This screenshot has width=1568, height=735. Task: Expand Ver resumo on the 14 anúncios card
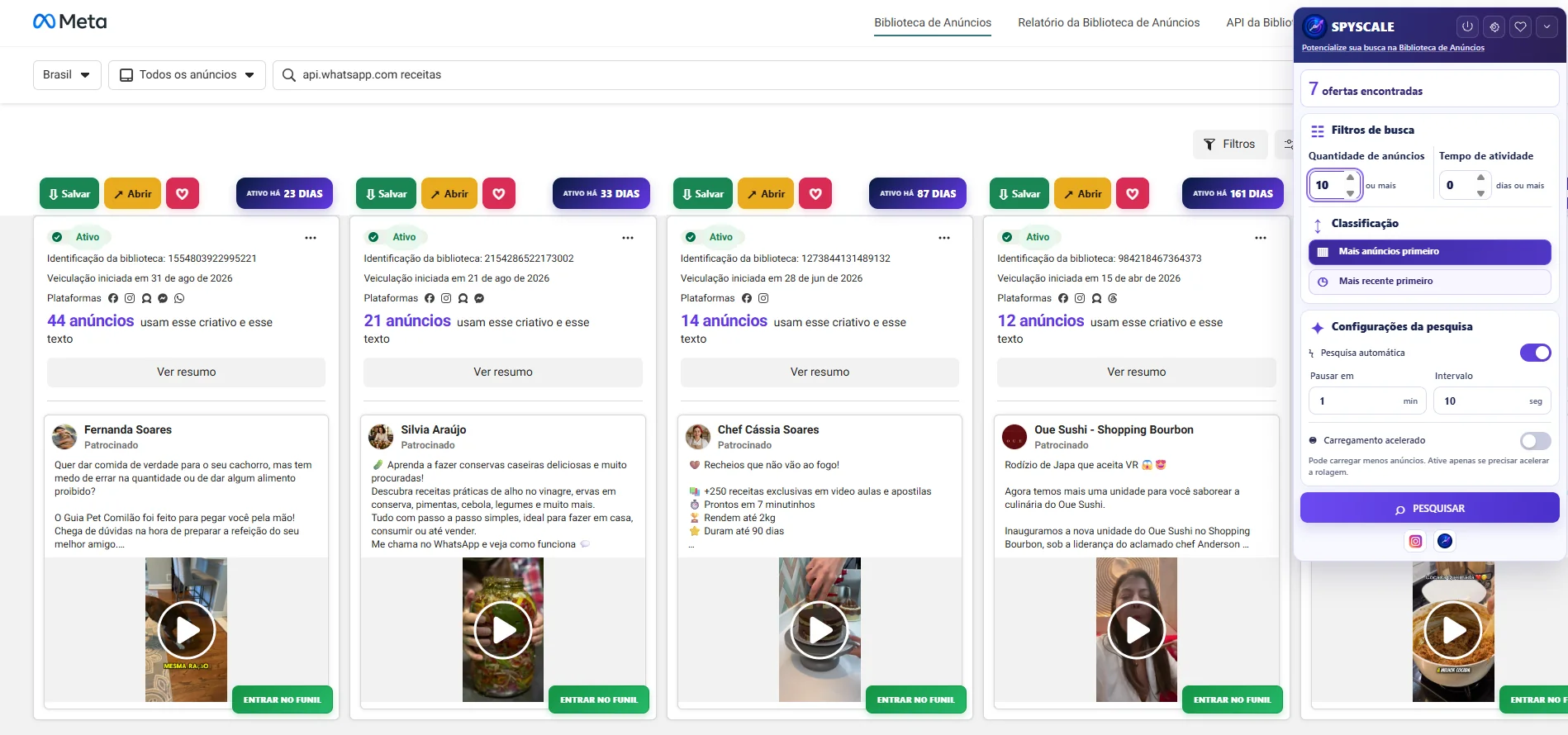(x=820, y=372)
